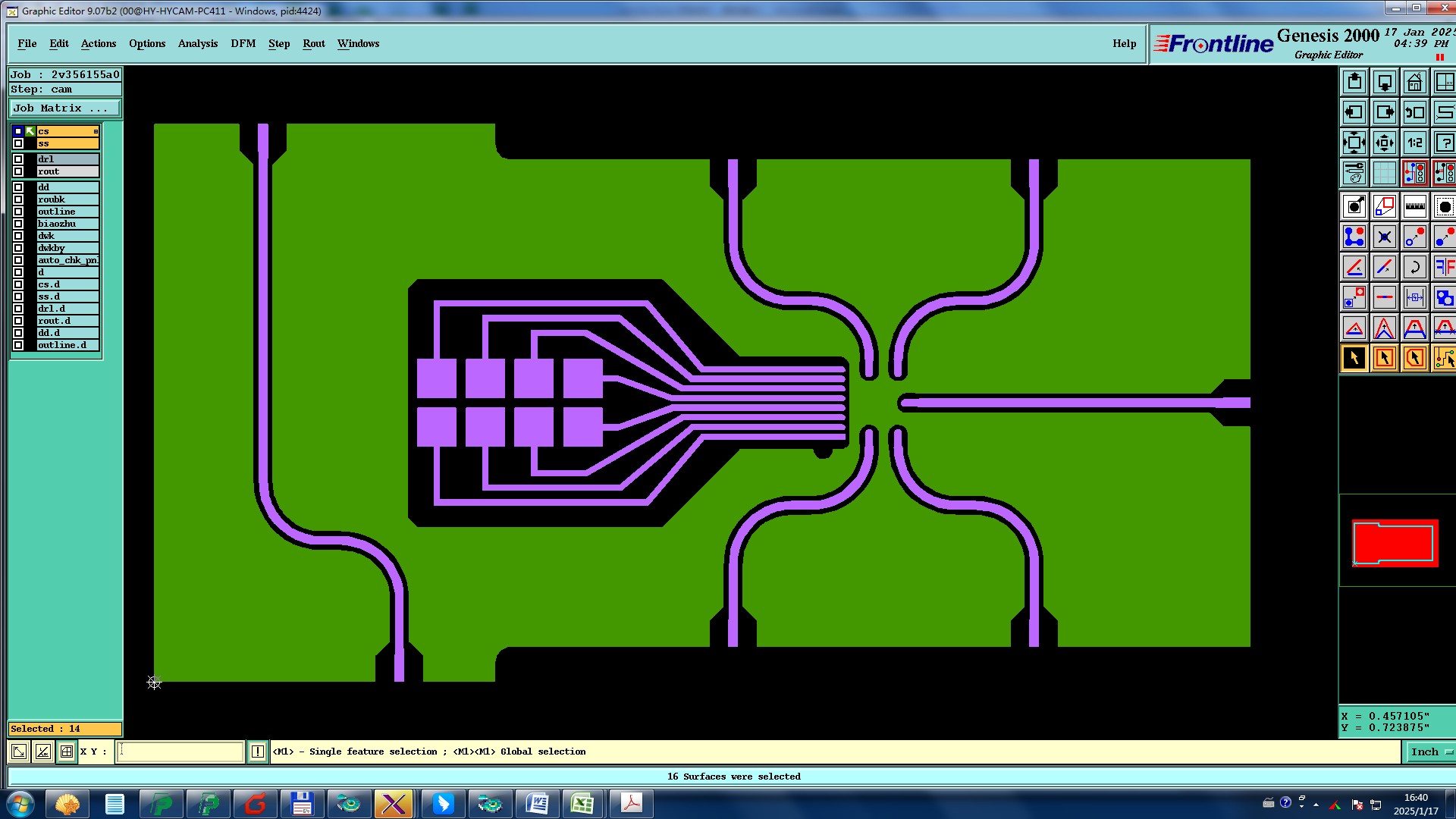1456x819 pixels.
Task: Click the red board overview thumbnail
Action: pyautogui.click(x=1395, y=542)
